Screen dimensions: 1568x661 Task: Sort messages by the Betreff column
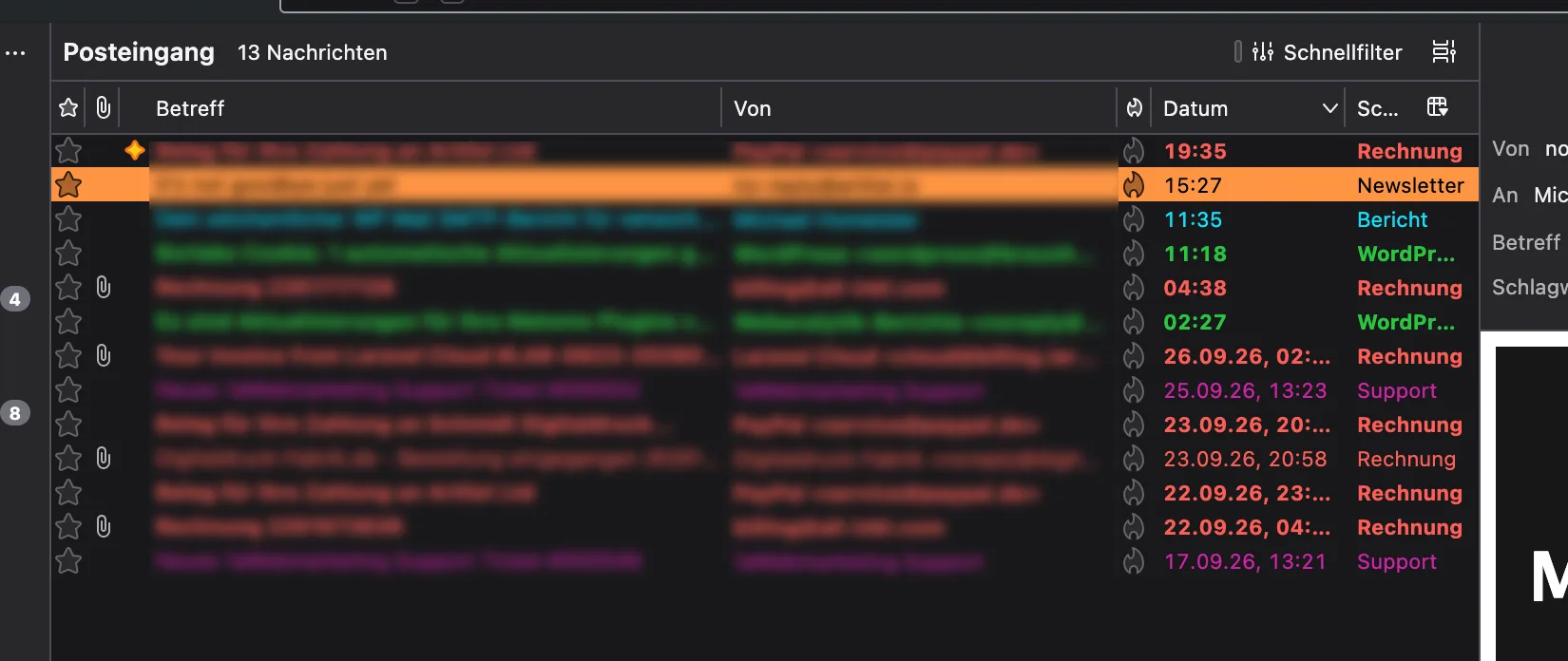tap(190, 108)
